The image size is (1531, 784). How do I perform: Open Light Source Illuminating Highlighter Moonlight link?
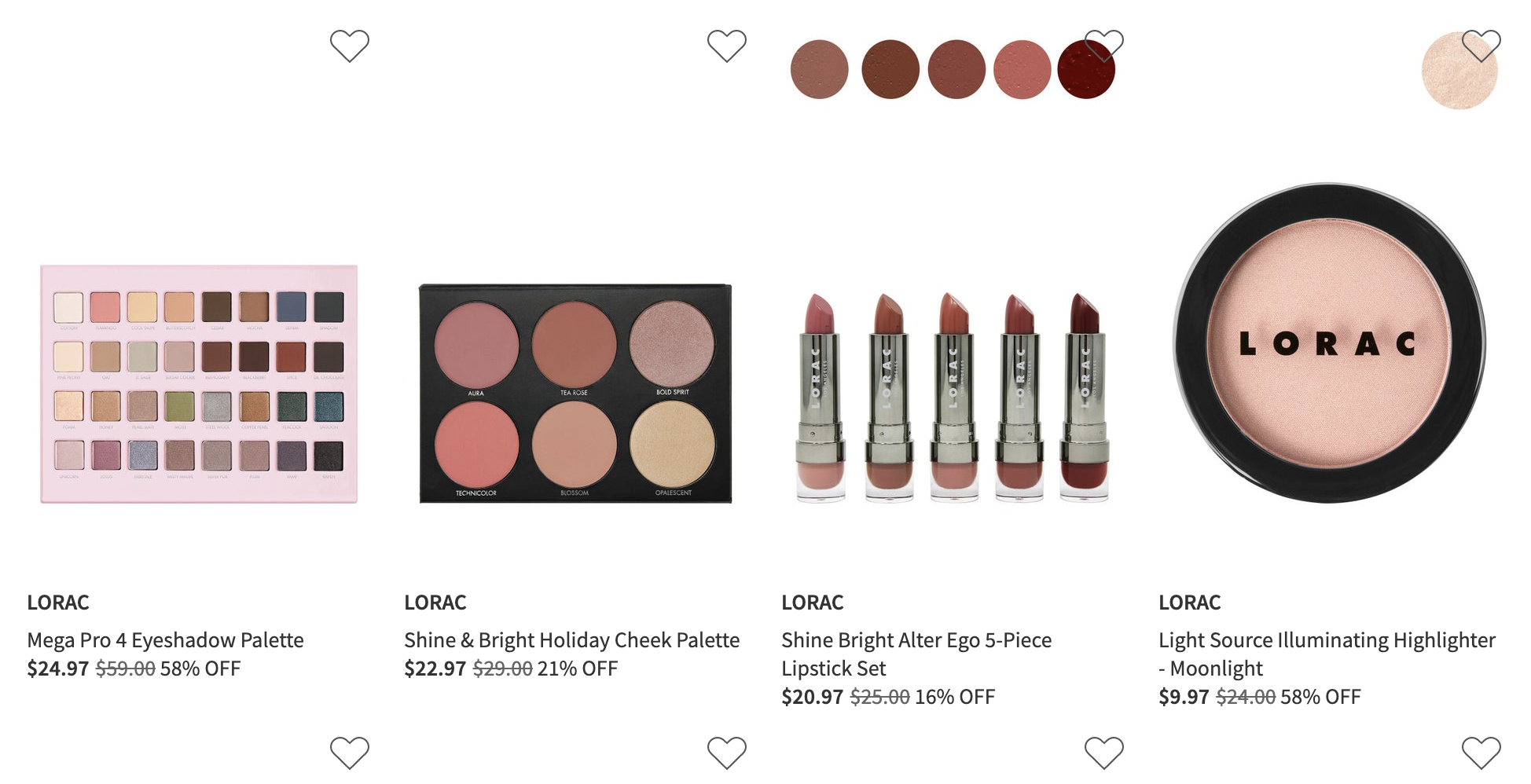pyautogui.click(x=1327, y=654)
